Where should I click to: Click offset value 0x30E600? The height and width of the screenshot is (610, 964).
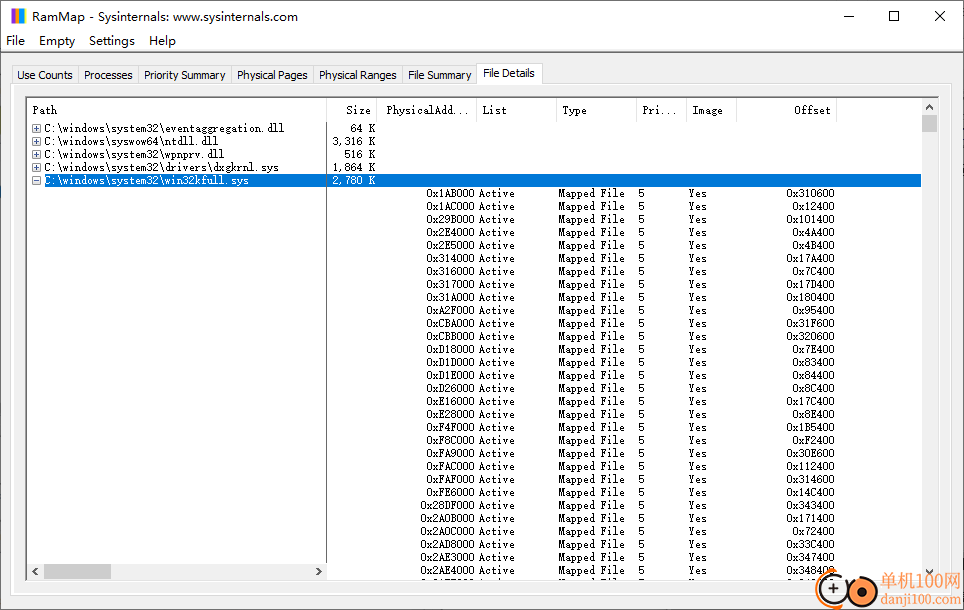[x=810, y=453]
